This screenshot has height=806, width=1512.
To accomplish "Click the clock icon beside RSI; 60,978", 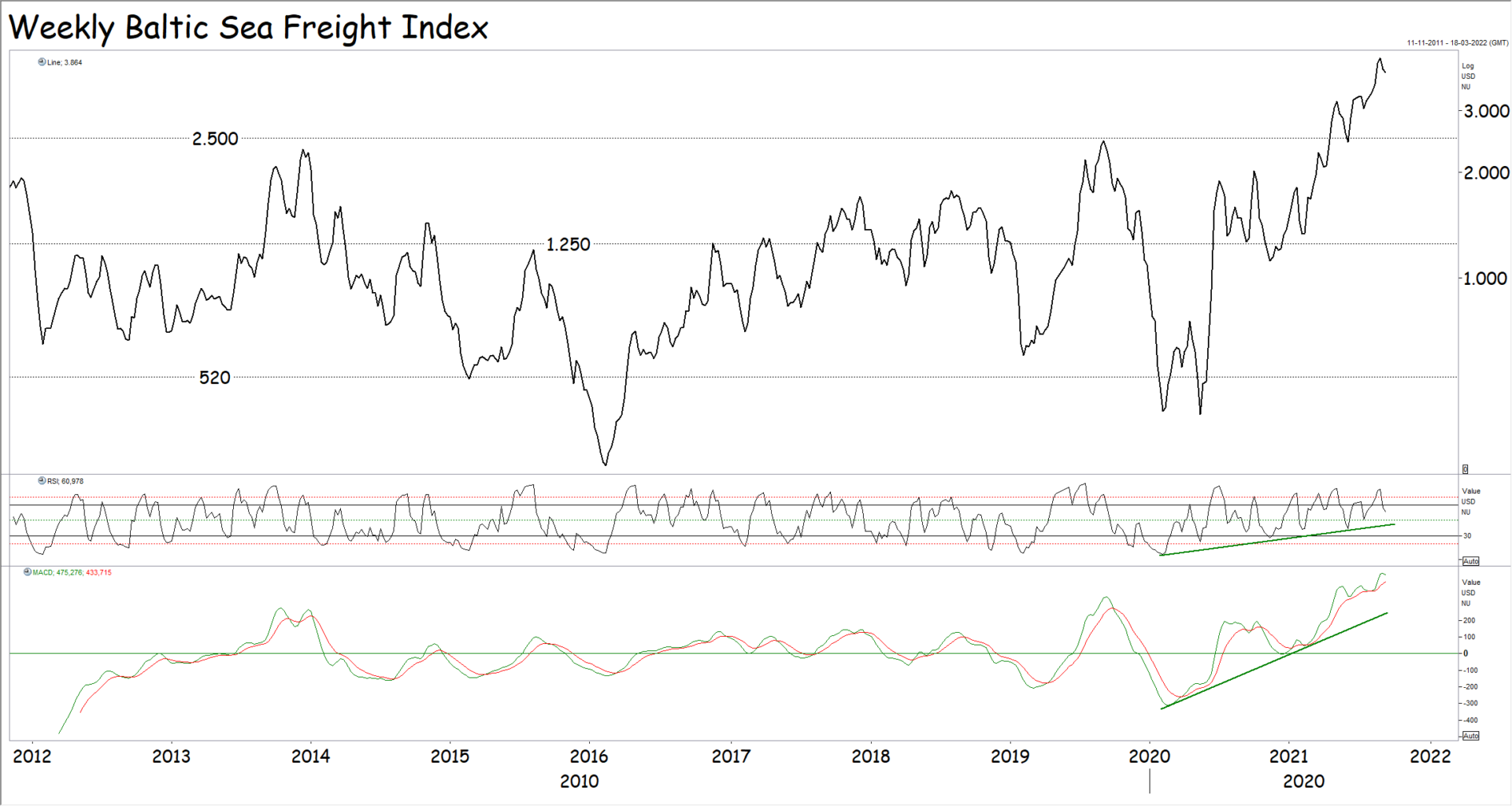I will pyautogui.click(x=42, y=481).
